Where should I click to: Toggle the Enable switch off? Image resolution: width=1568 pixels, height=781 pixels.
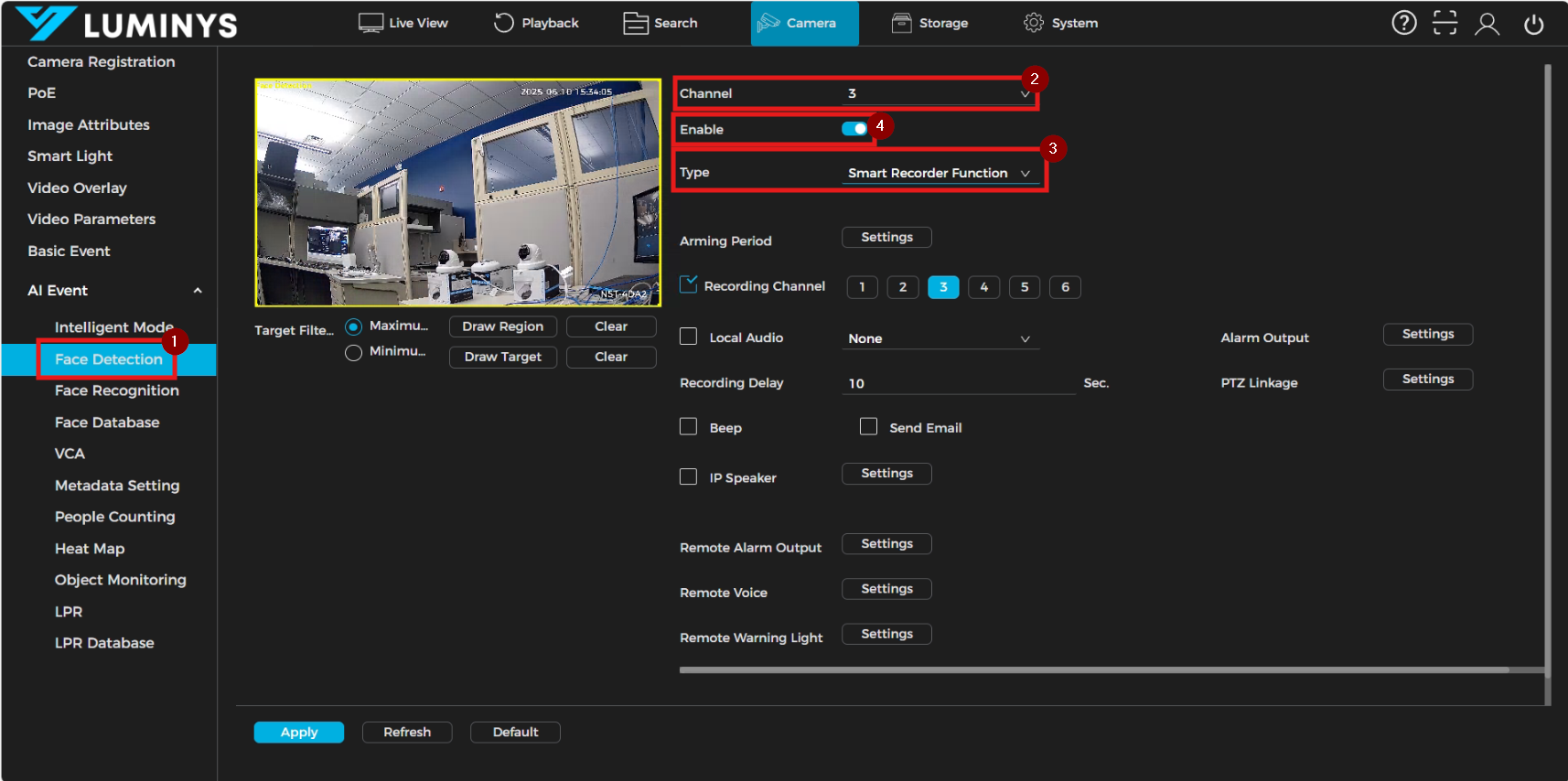pos(854,129)
